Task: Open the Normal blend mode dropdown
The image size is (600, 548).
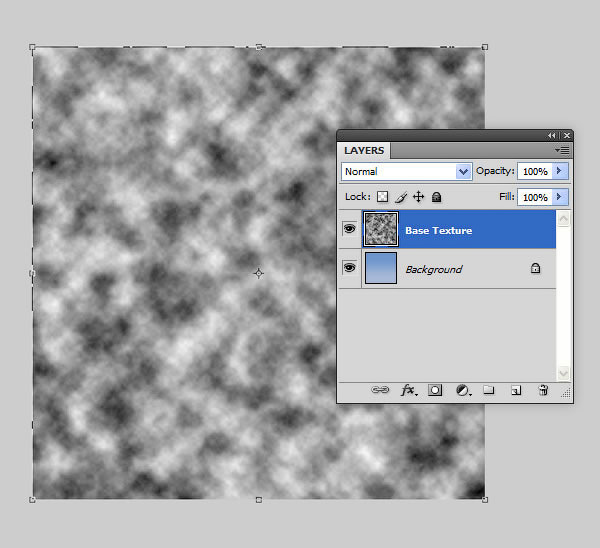Action: click(x=406, y=171)
